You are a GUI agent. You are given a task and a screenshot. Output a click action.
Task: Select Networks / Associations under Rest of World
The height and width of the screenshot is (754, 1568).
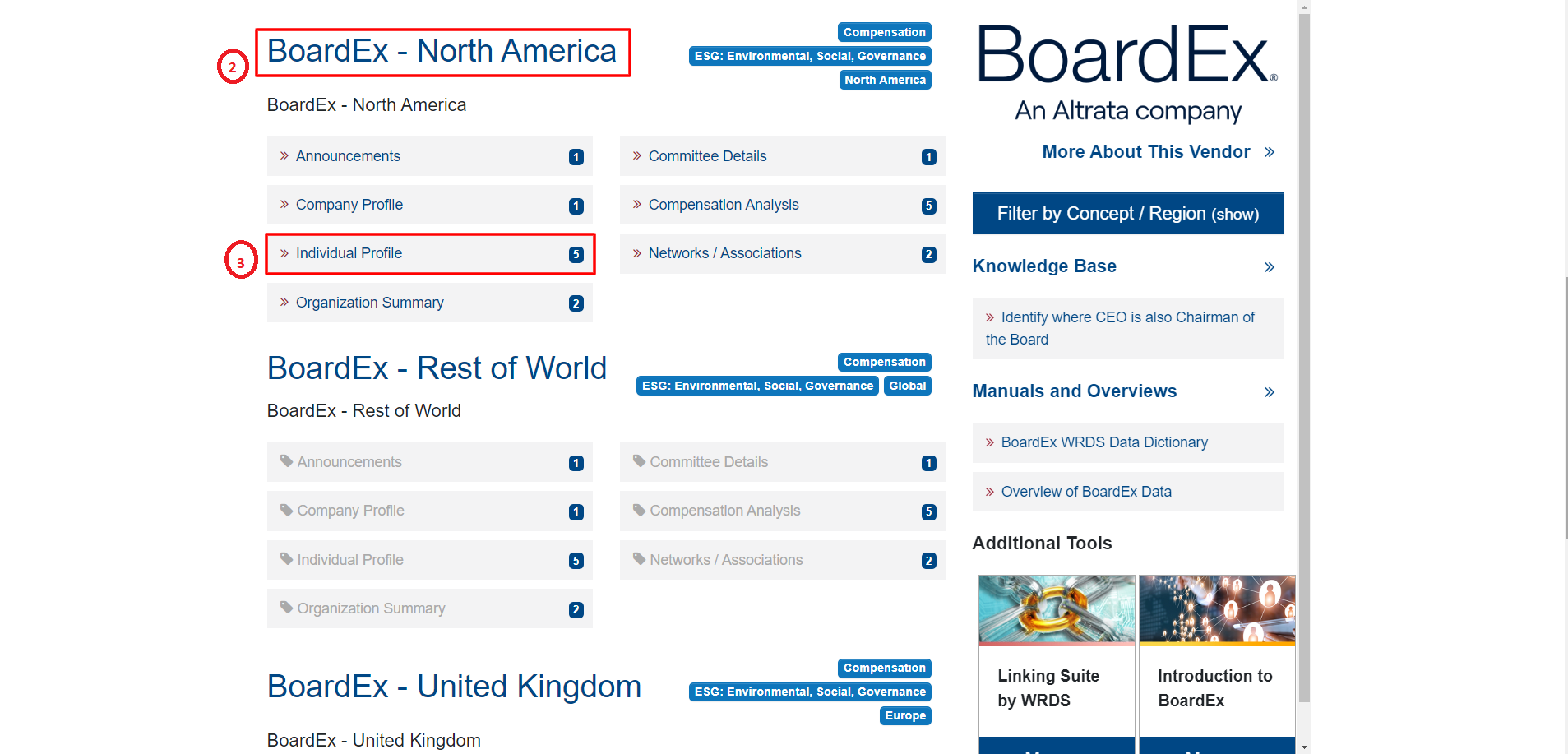pyautogui.click(x=782, y=560)
